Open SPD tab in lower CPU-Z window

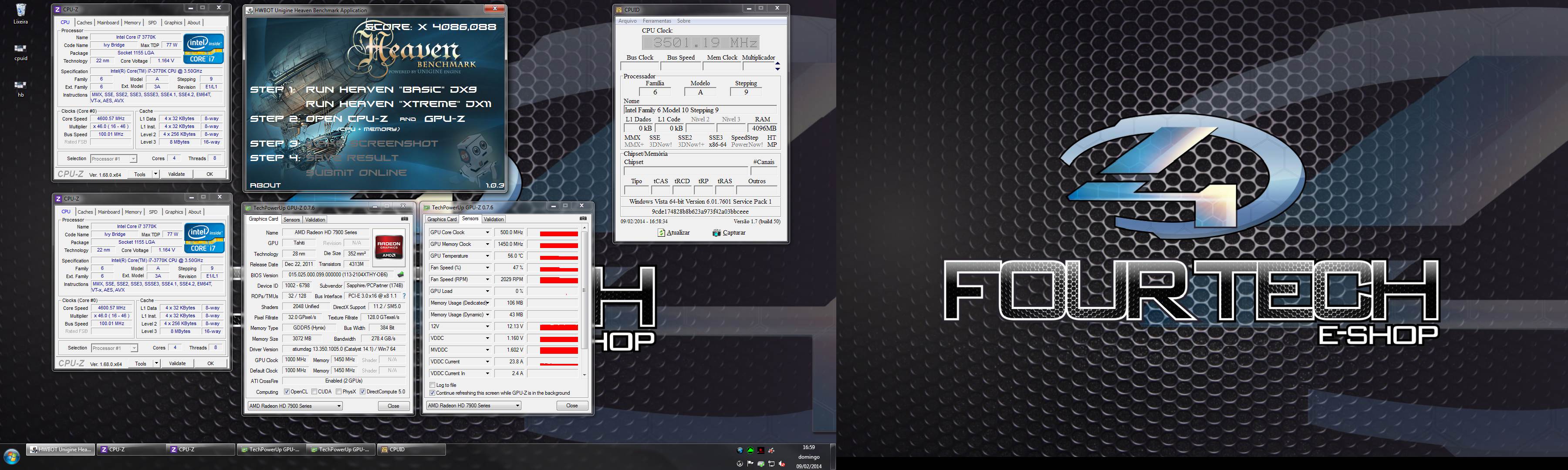coord(153,212)
